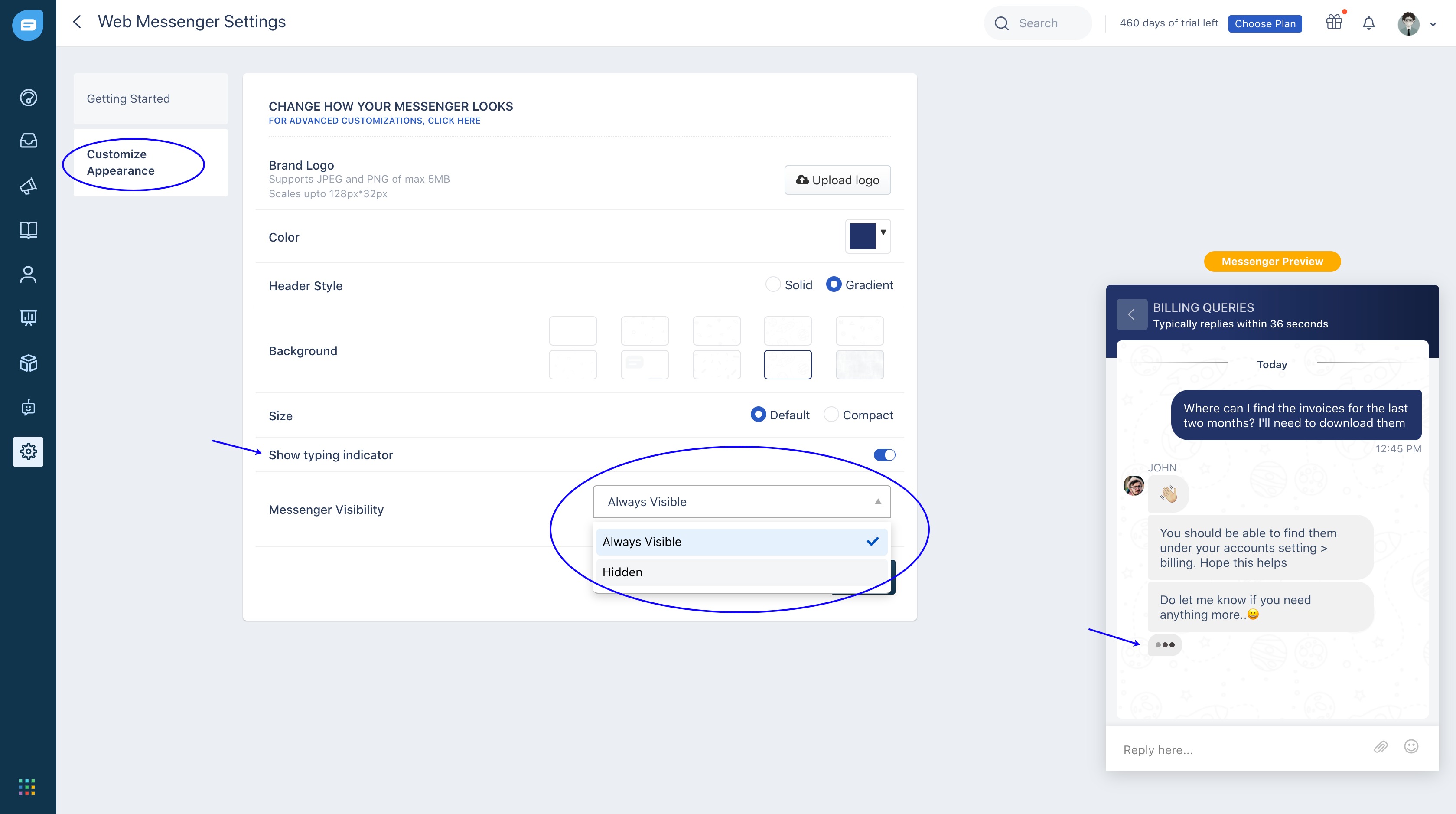The image size is (1456, 814).
Task: Collapse the Messenger Visibility dropdown
Action: click(x=877, y=502)
